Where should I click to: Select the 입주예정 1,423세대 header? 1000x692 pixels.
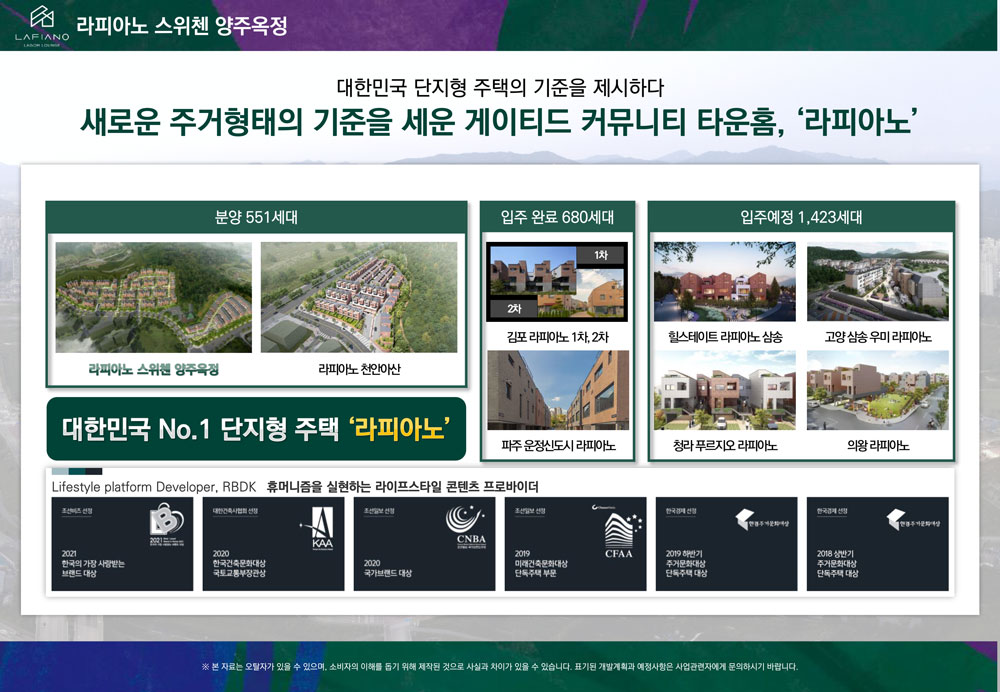pyautogui.click(x=801, y=216)
